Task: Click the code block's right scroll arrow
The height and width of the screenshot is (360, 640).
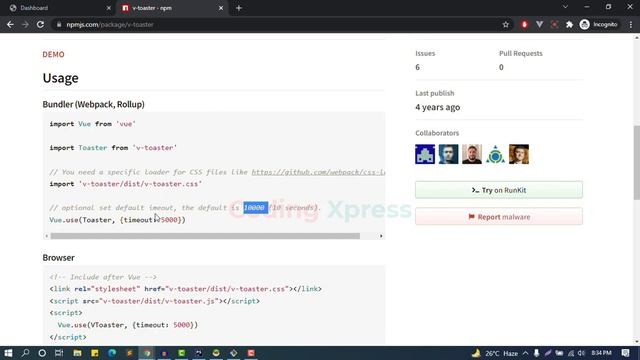Action: point(381,236)
